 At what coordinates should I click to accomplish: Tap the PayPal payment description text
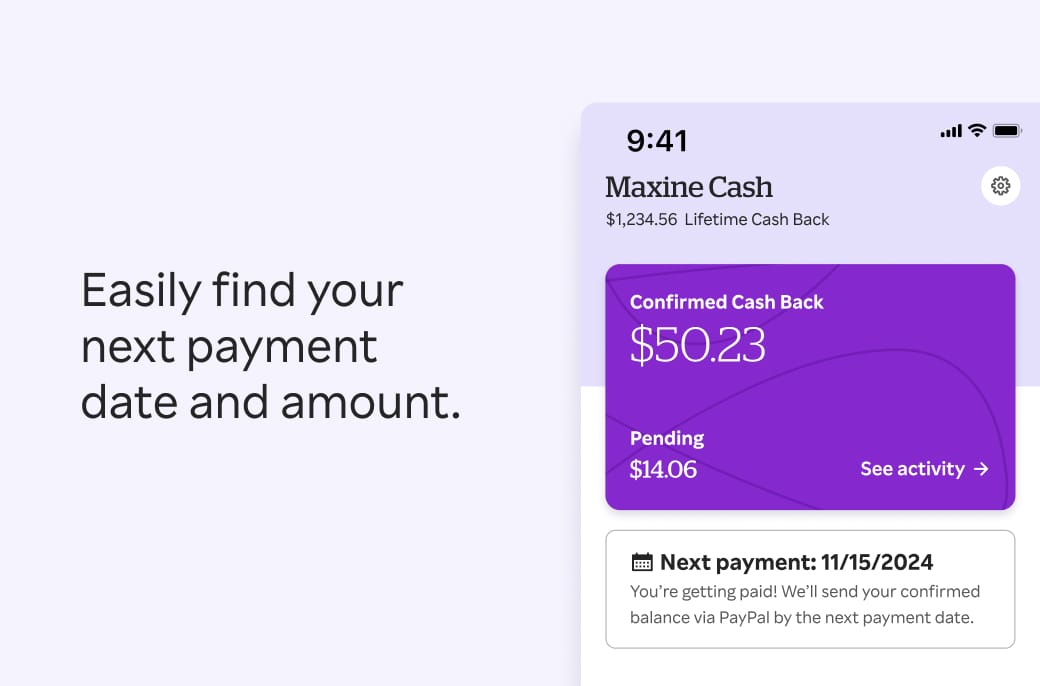(x=803, y=604)
